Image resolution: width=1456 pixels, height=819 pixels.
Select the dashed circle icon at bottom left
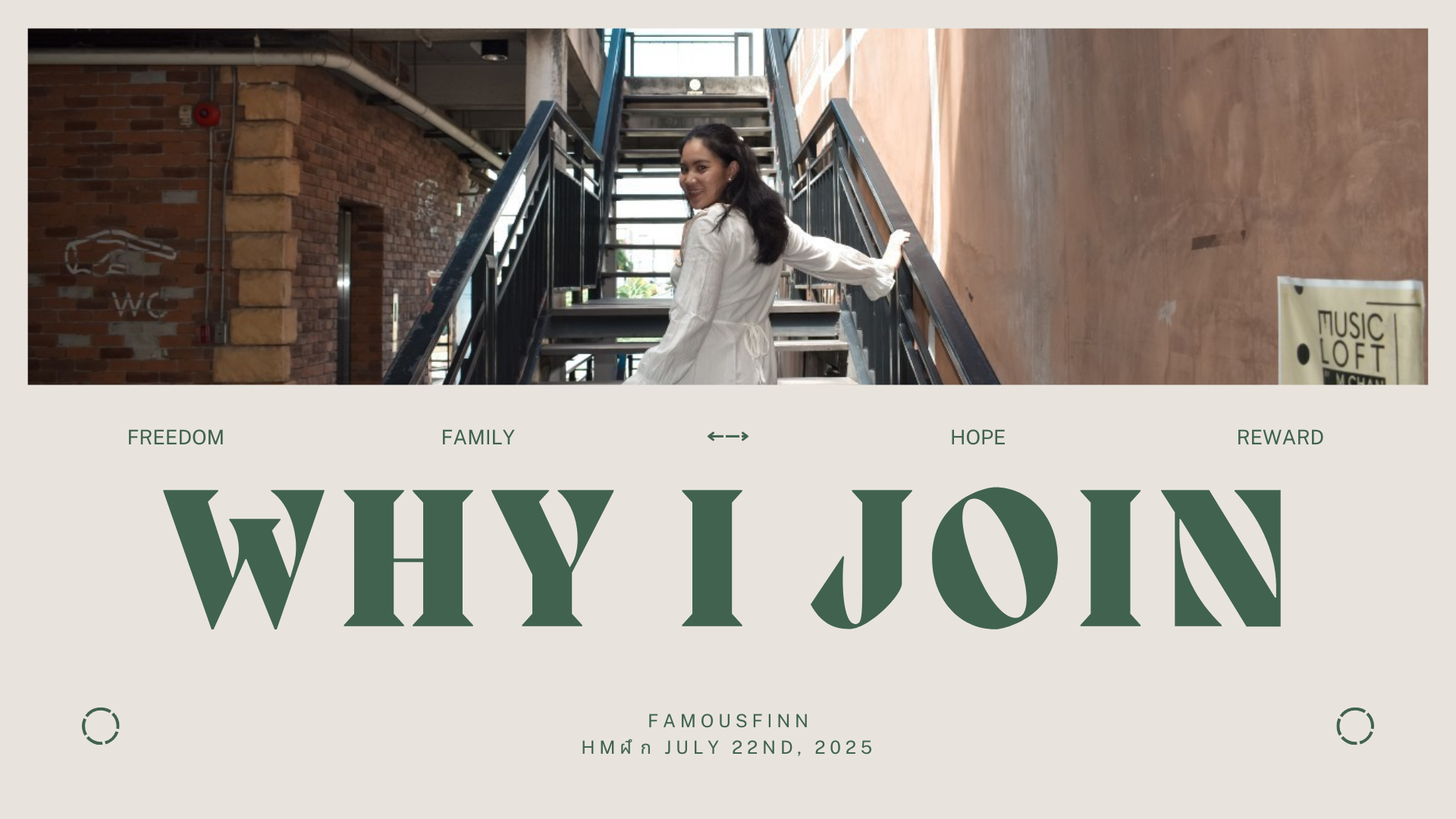click(x=101, y=726)
